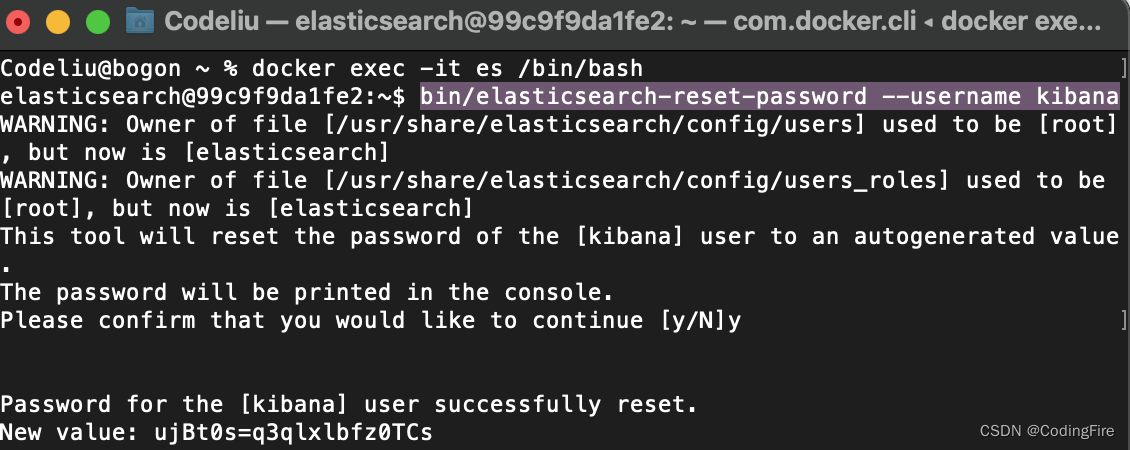Maximize the terminal using green button
Viewport: 1130px width, 450px height.
coord(97,22)
